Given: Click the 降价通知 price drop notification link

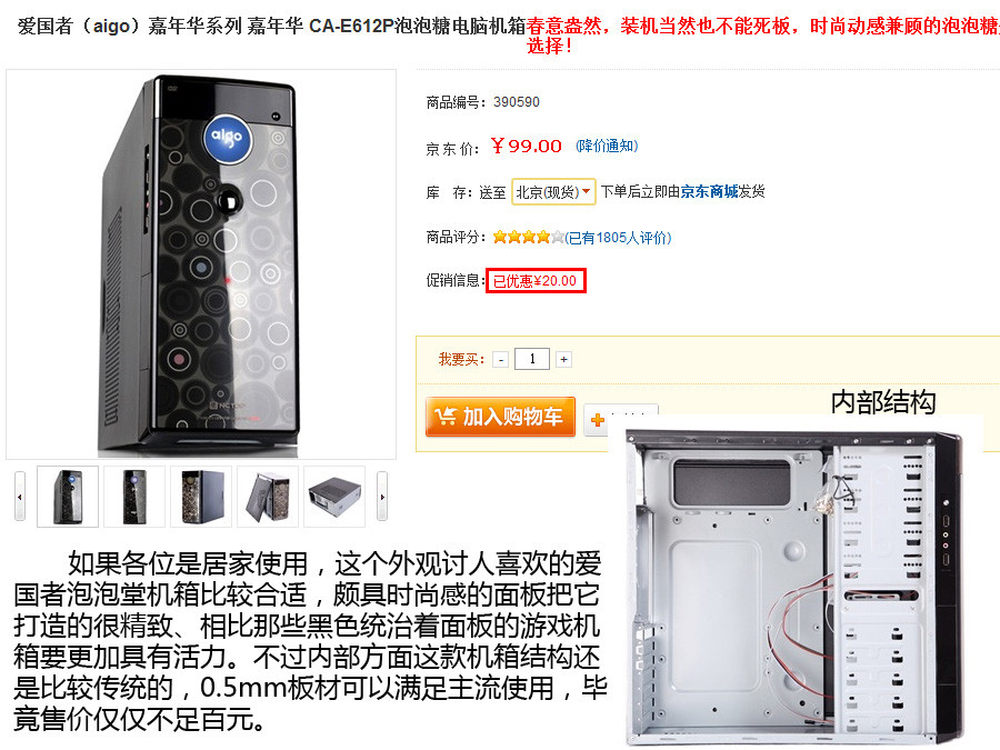Looking at the screenshot, I should click(x=607, y=146).
